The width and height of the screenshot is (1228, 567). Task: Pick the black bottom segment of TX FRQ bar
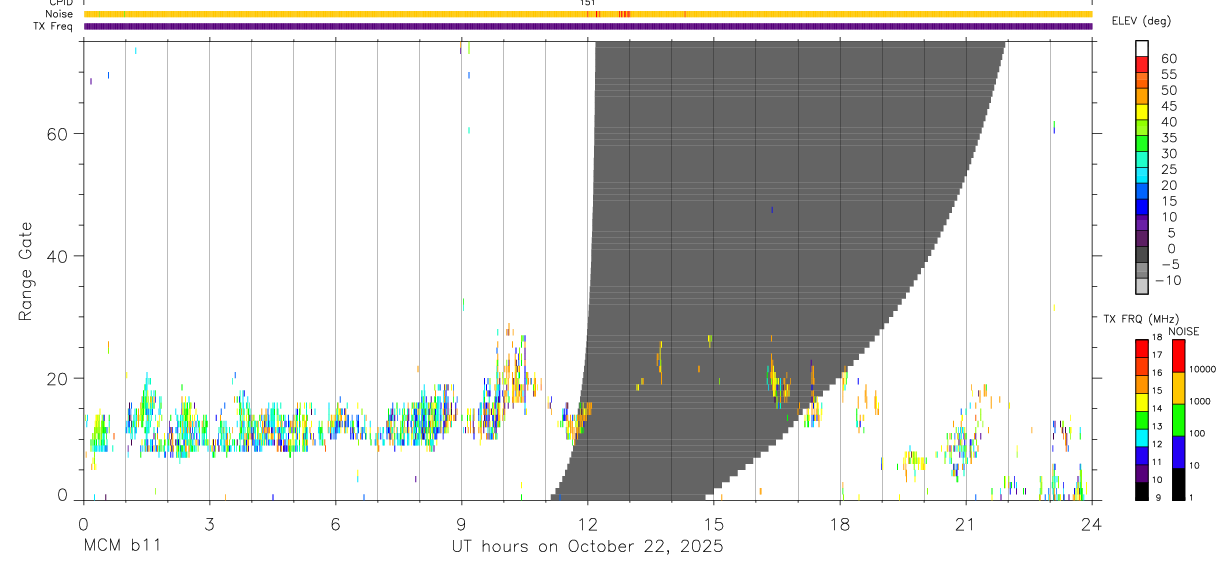(x=1141, y=491)
